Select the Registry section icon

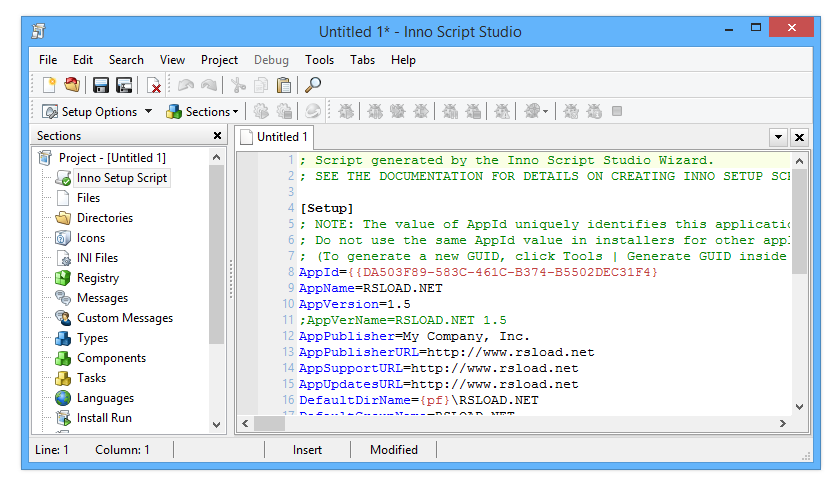tap(63, 278)
